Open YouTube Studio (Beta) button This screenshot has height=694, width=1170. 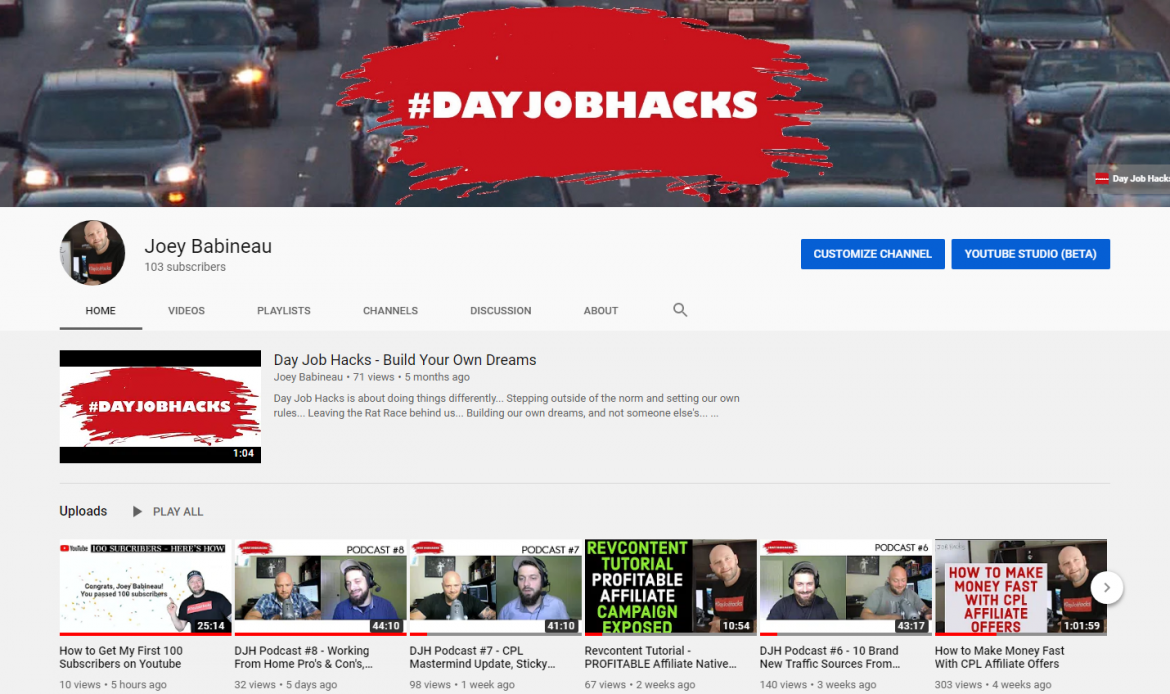coord(1030,254)
